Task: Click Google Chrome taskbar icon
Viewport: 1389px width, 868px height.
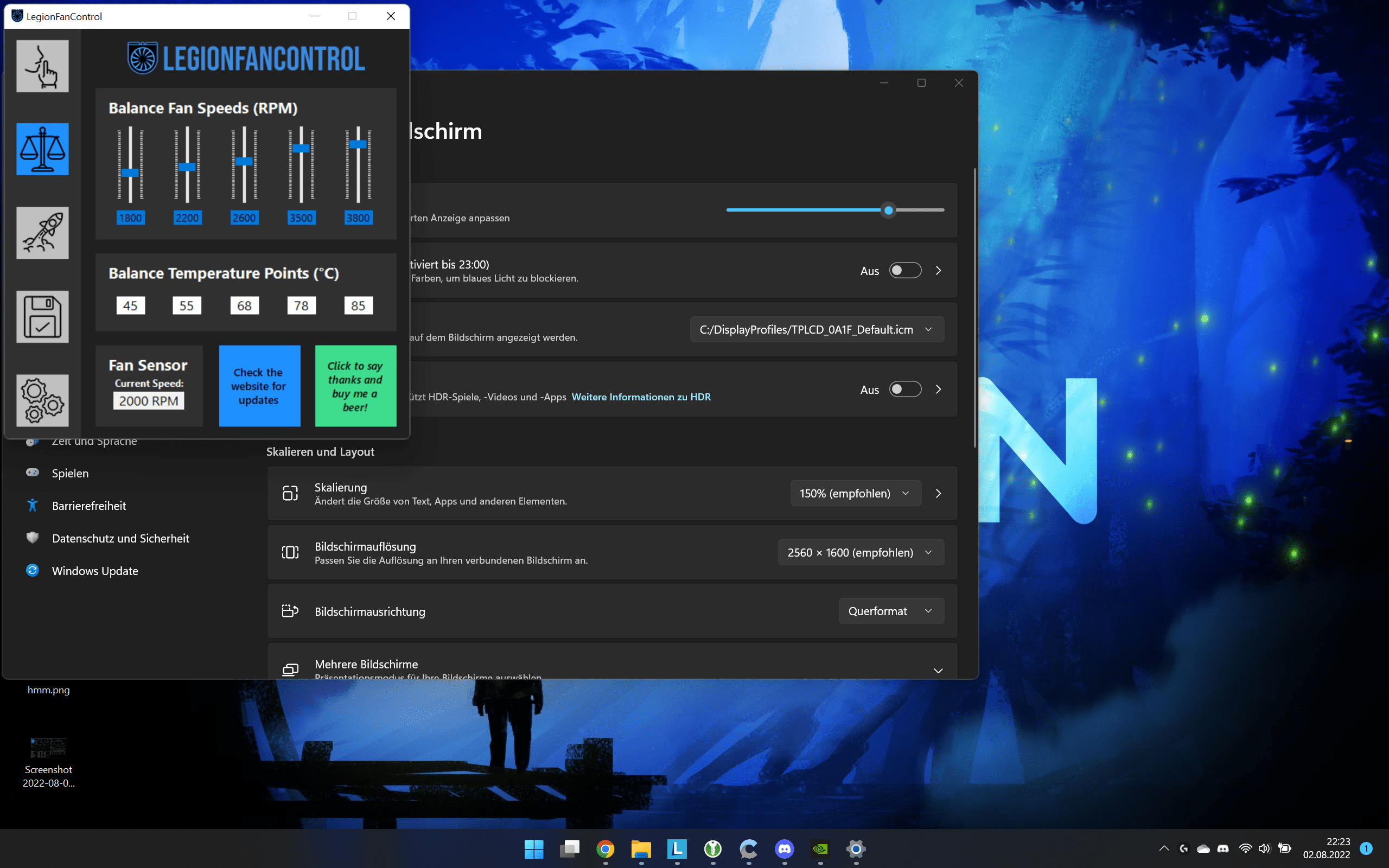Action: point(605,848)
